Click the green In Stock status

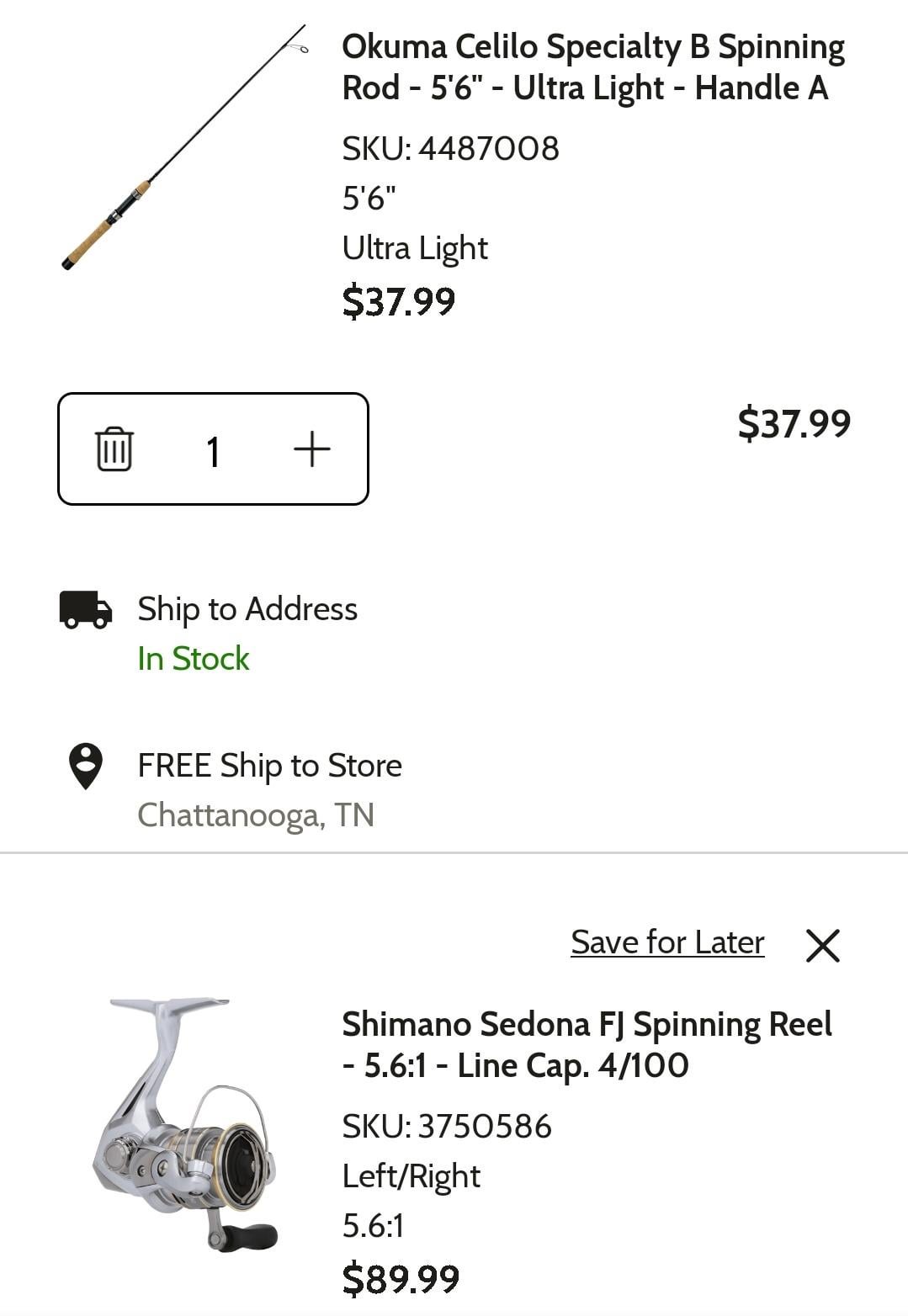click(194, 658)
